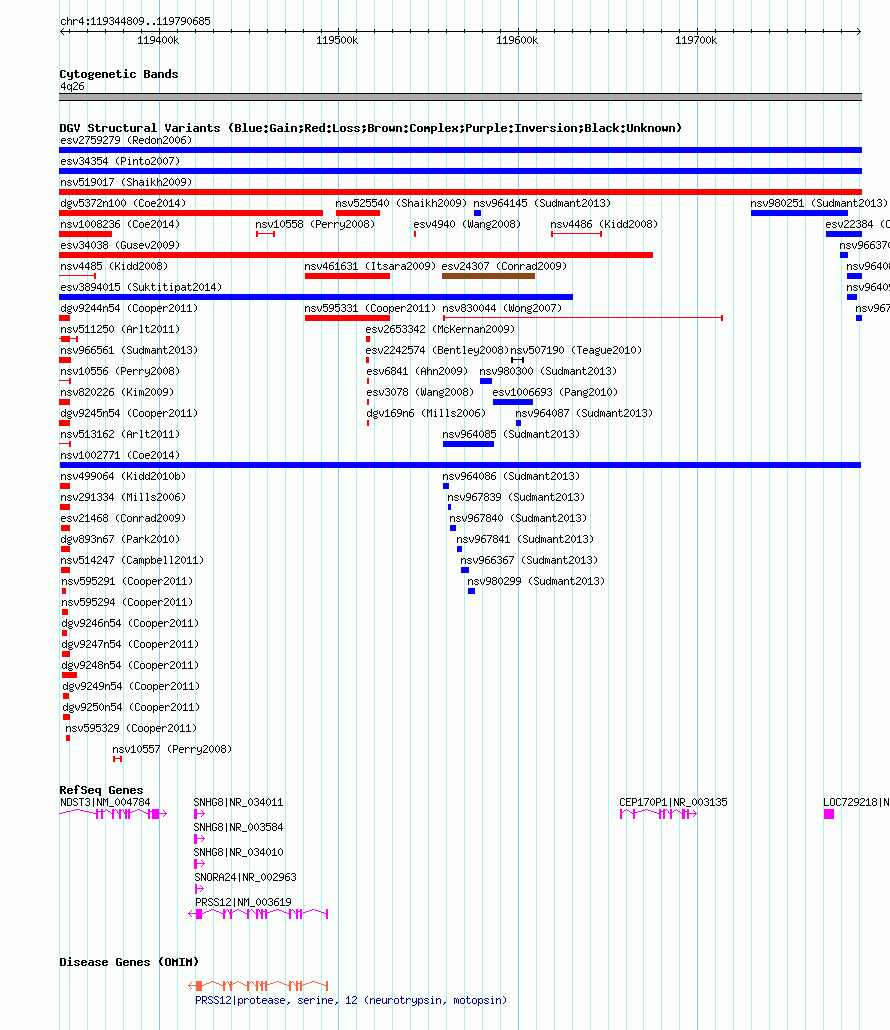Image resolution: width=890 pixels, height=1030 pixels.
Task: Open the OMIM PRSS12 protease serine 12 link
Action: tap(351, 1000)
